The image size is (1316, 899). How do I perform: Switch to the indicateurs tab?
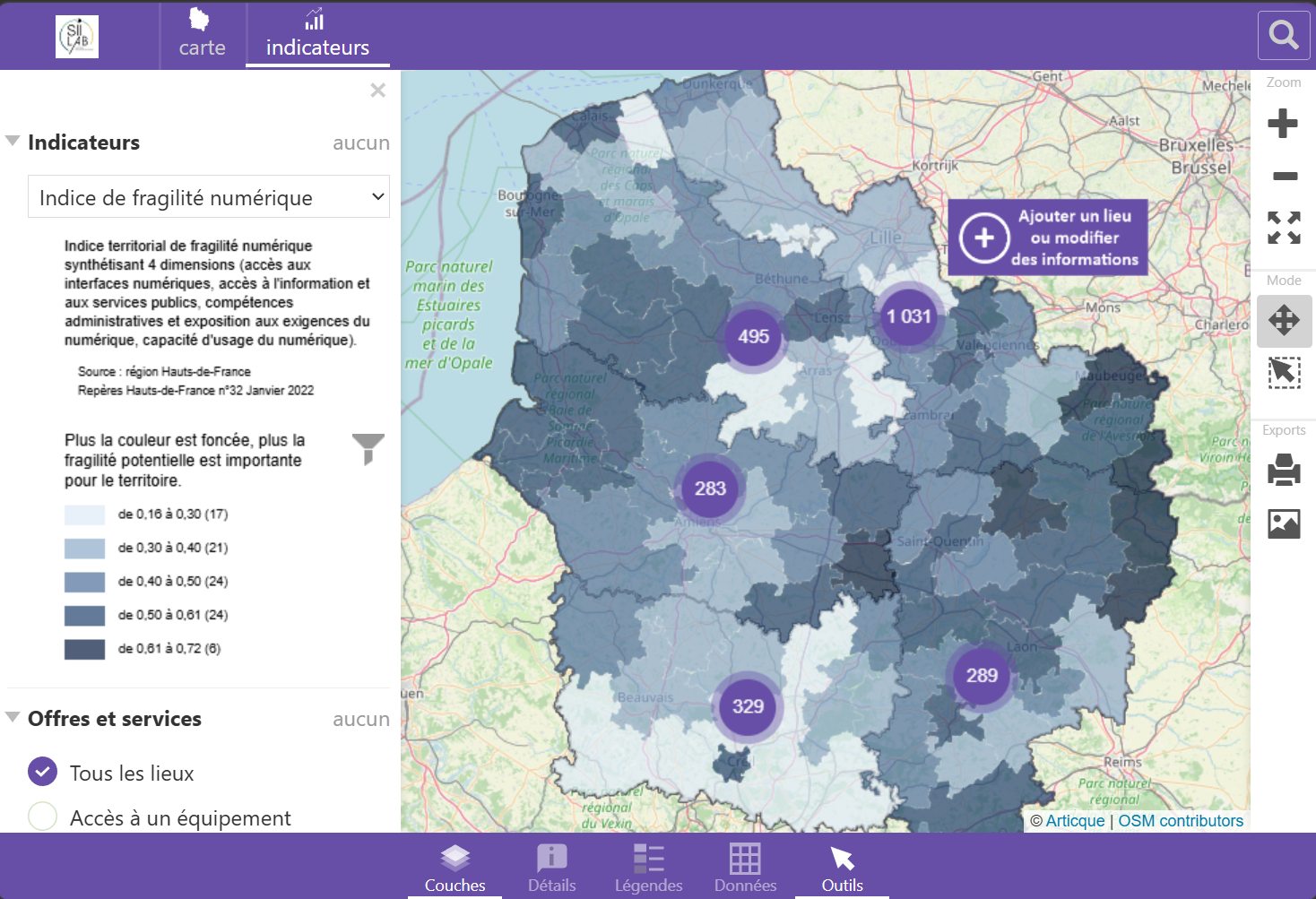point(317,35)
